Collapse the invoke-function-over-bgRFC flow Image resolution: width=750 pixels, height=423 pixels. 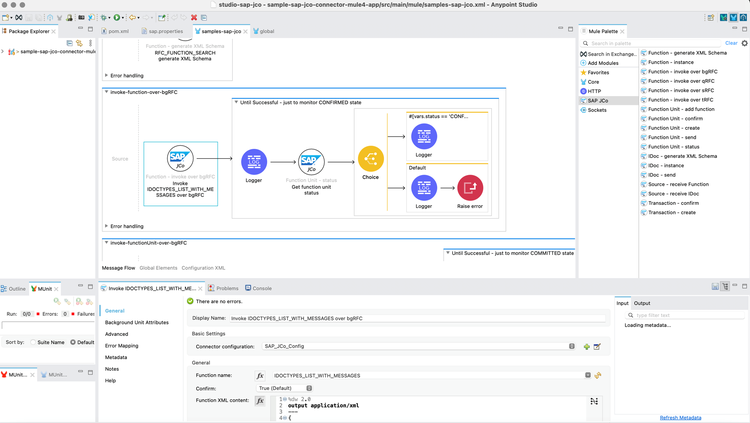point(106,92)
